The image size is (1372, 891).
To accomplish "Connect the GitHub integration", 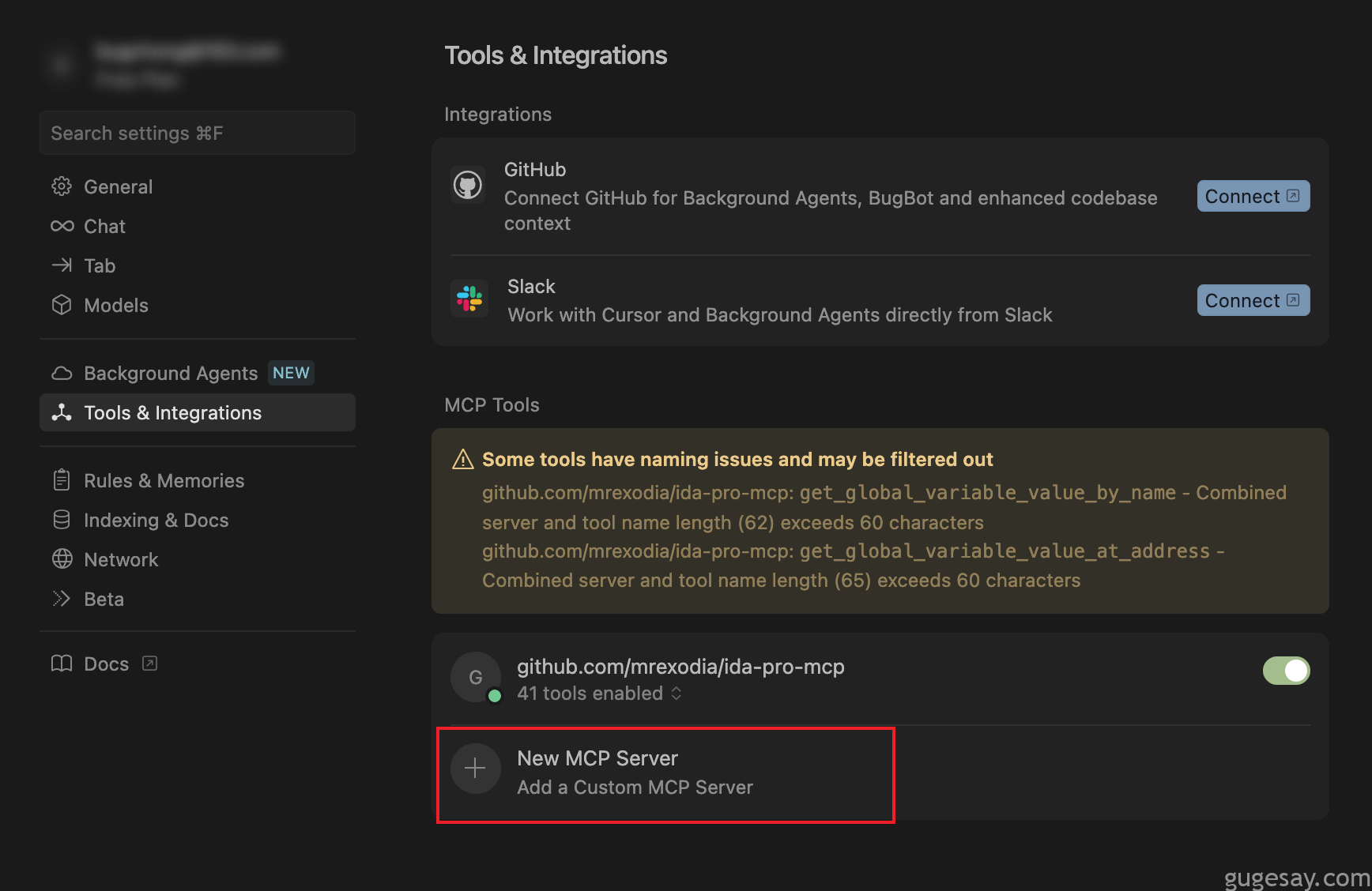I will pyautogui.click(x=1253, y=196).
